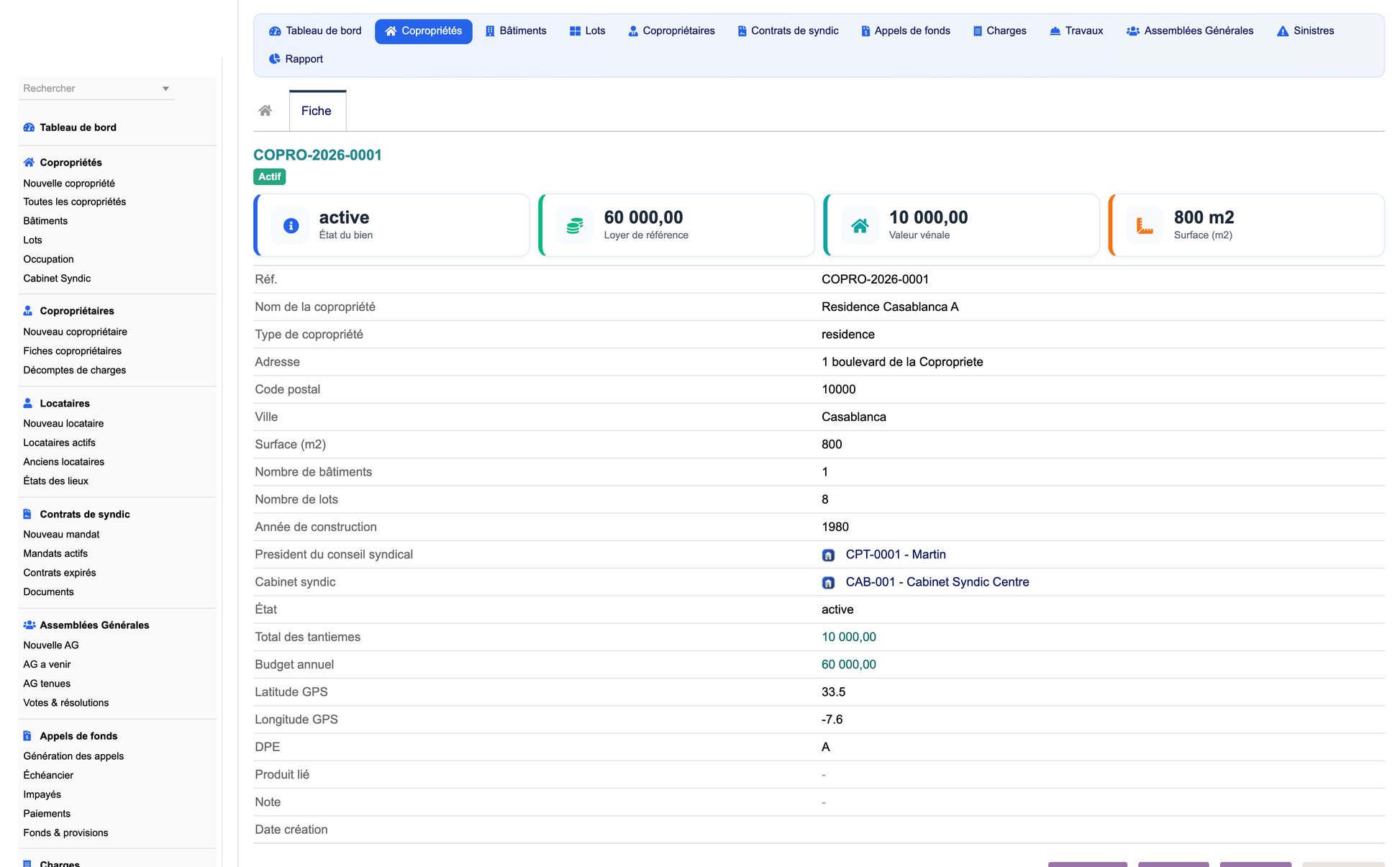This screenshot has height=867, width=1400.
Task: Open Documents in sidebar
Action: click(48, 592)
